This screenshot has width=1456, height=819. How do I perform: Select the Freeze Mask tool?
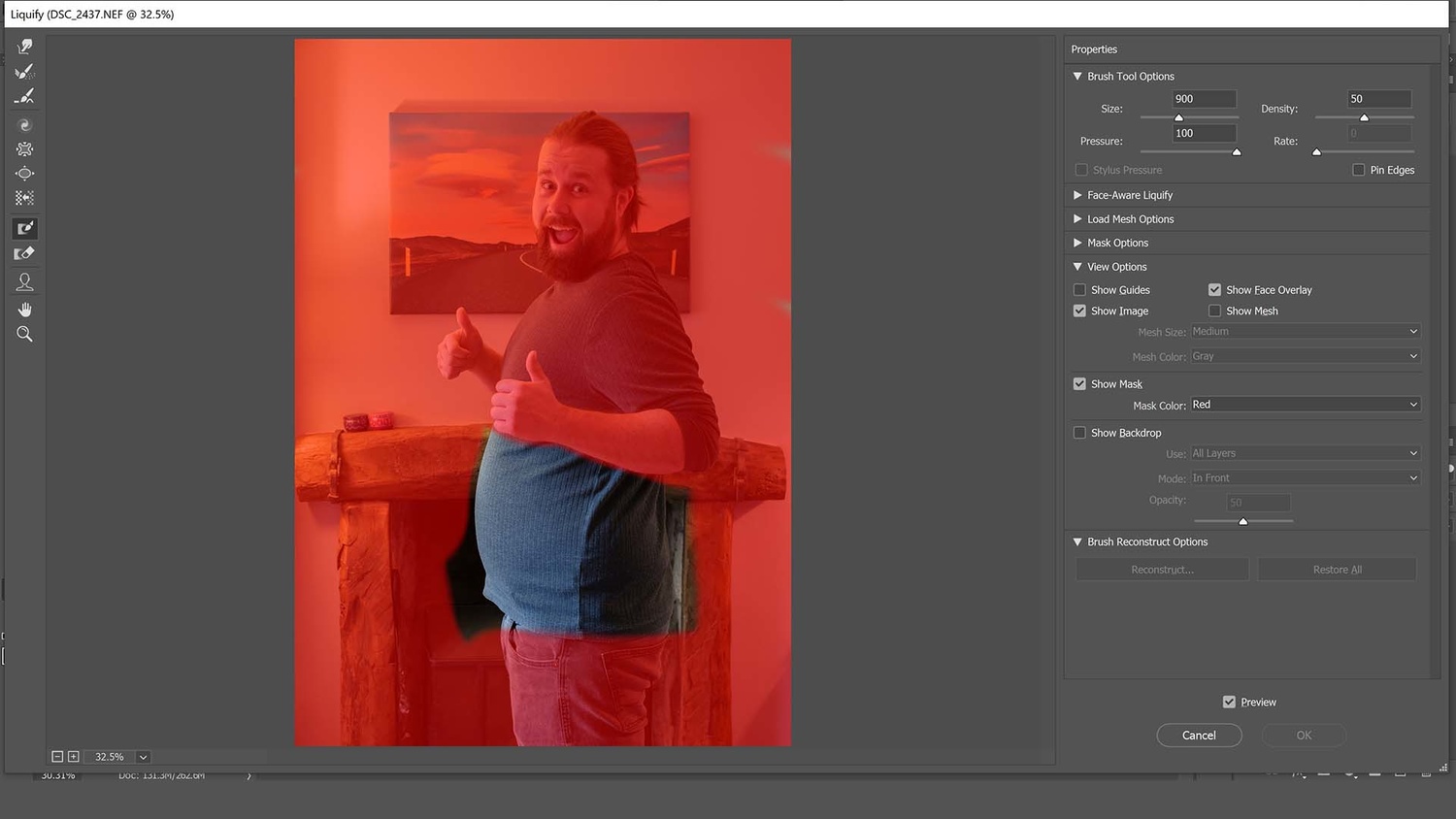click(24, 228)
